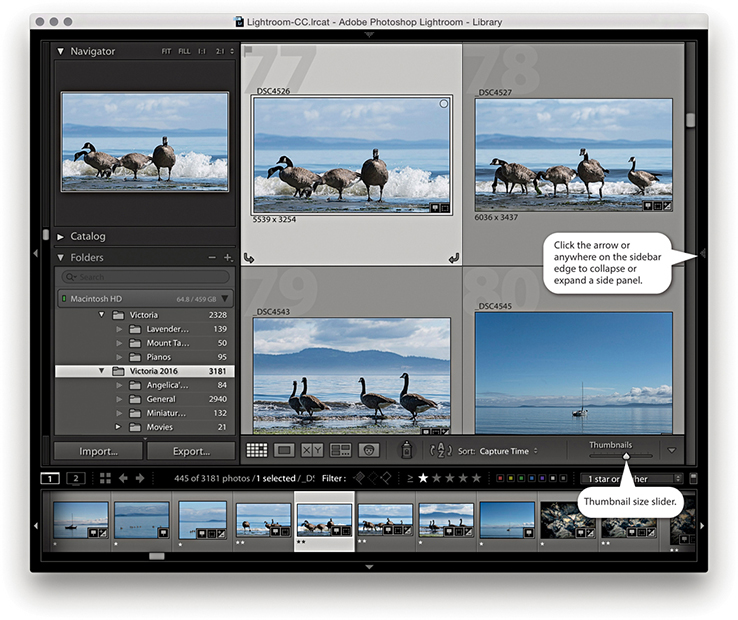Expand the Catalog panel

[61, 237]
